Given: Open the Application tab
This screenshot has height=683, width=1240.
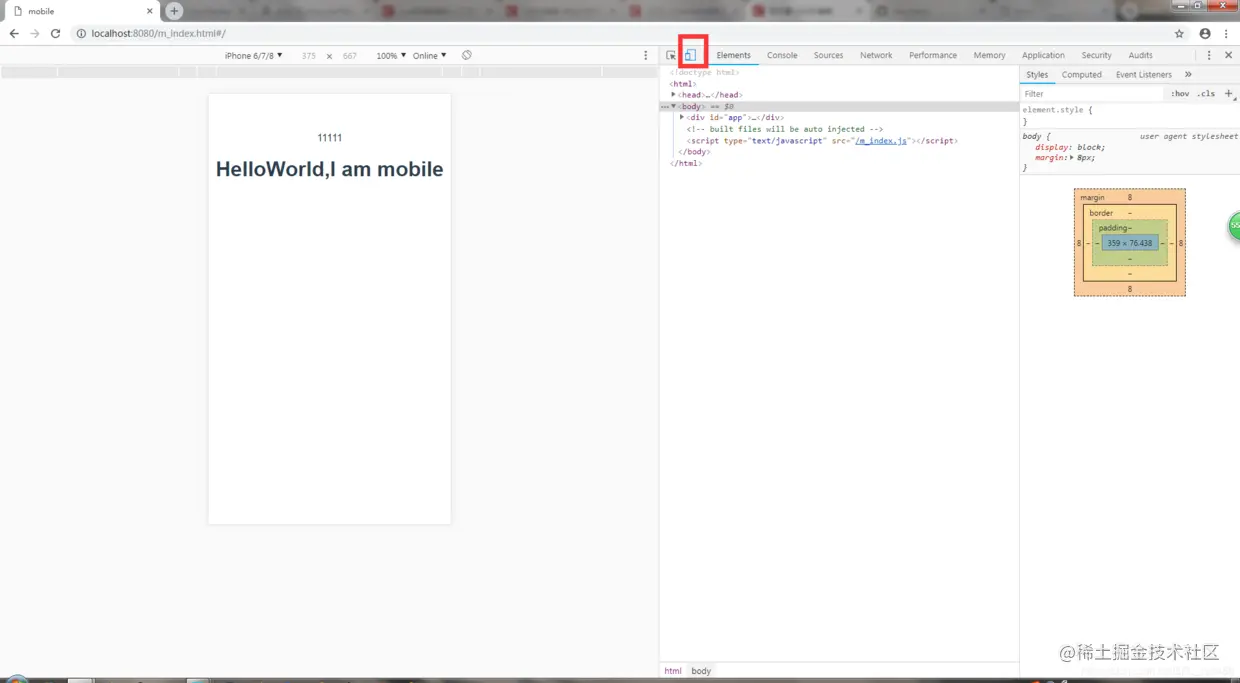Looking at the screenshot, I should click(1043, 55).
